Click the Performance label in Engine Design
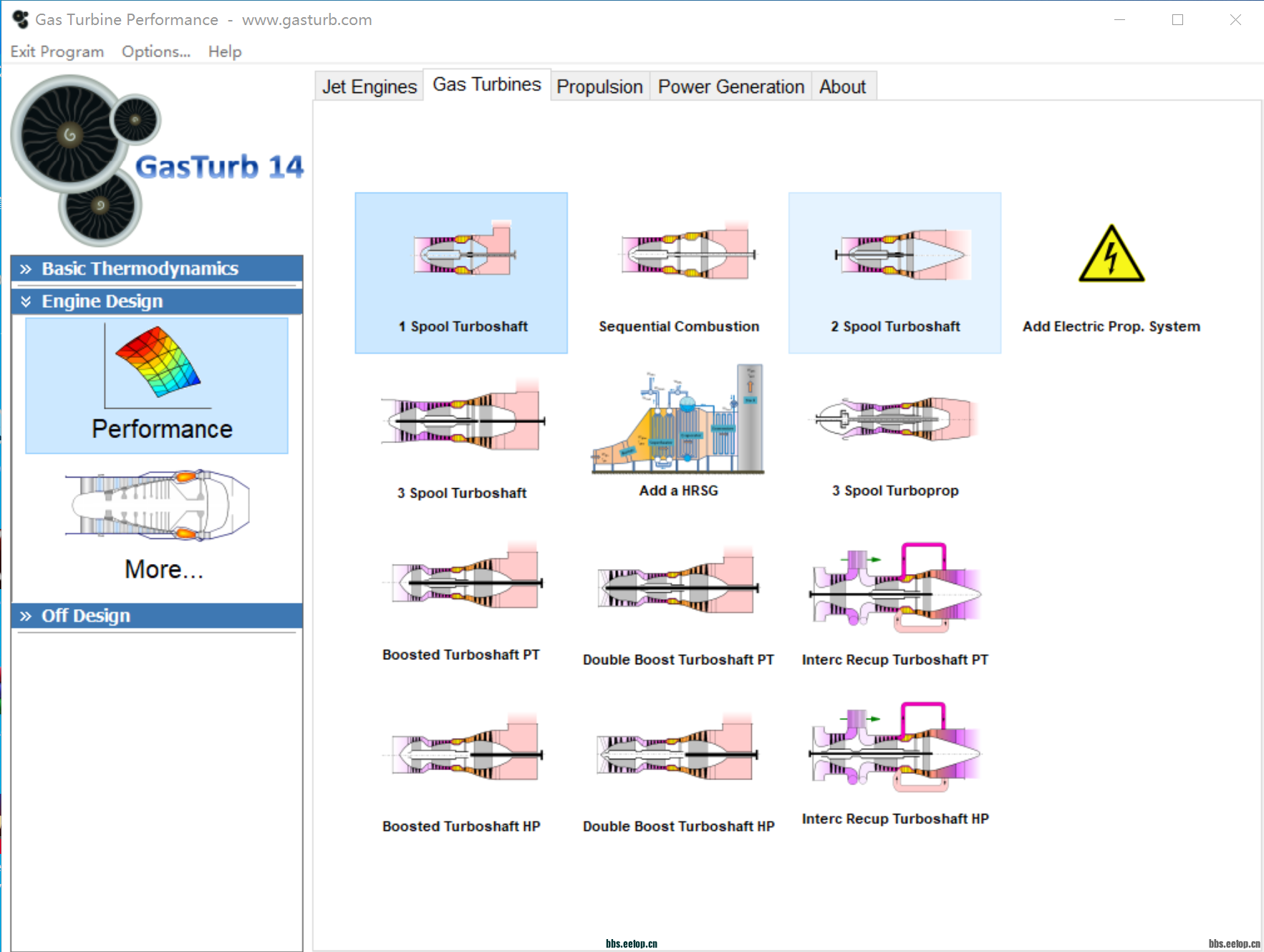This screenshot has width=1264, height=952. (162, 429)
